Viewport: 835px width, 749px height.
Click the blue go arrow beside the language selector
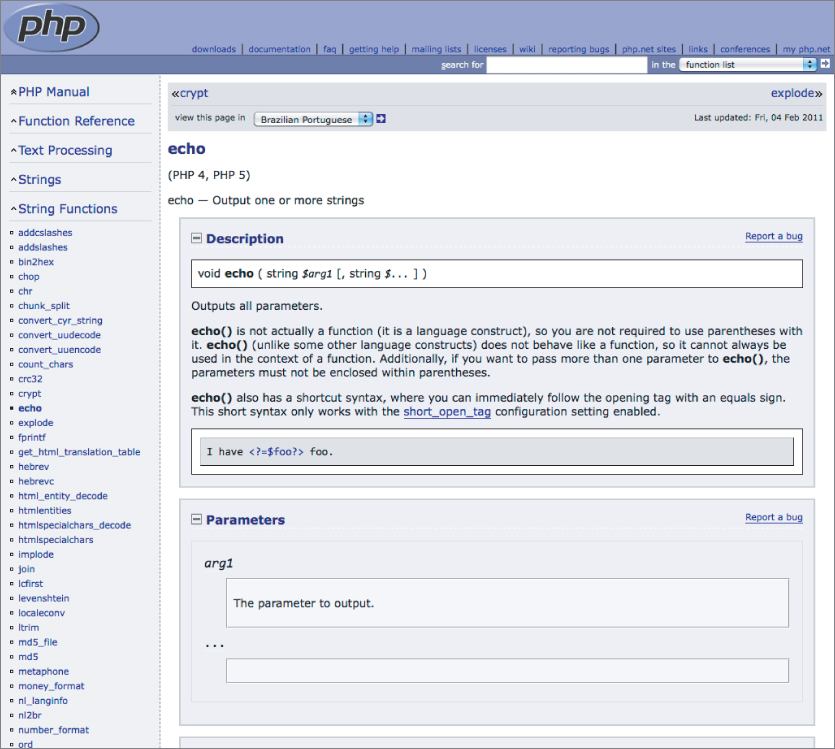[x=380, y=117]
